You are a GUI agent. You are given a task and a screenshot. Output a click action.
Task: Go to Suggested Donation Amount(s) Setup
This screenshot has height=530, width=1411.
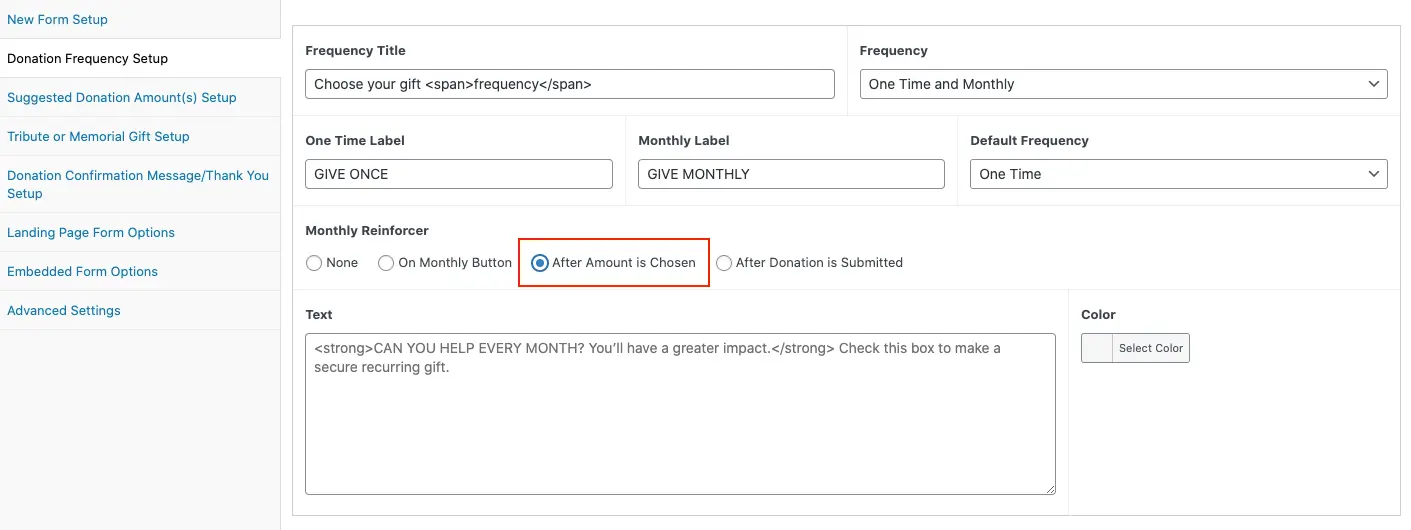(121, 97)
